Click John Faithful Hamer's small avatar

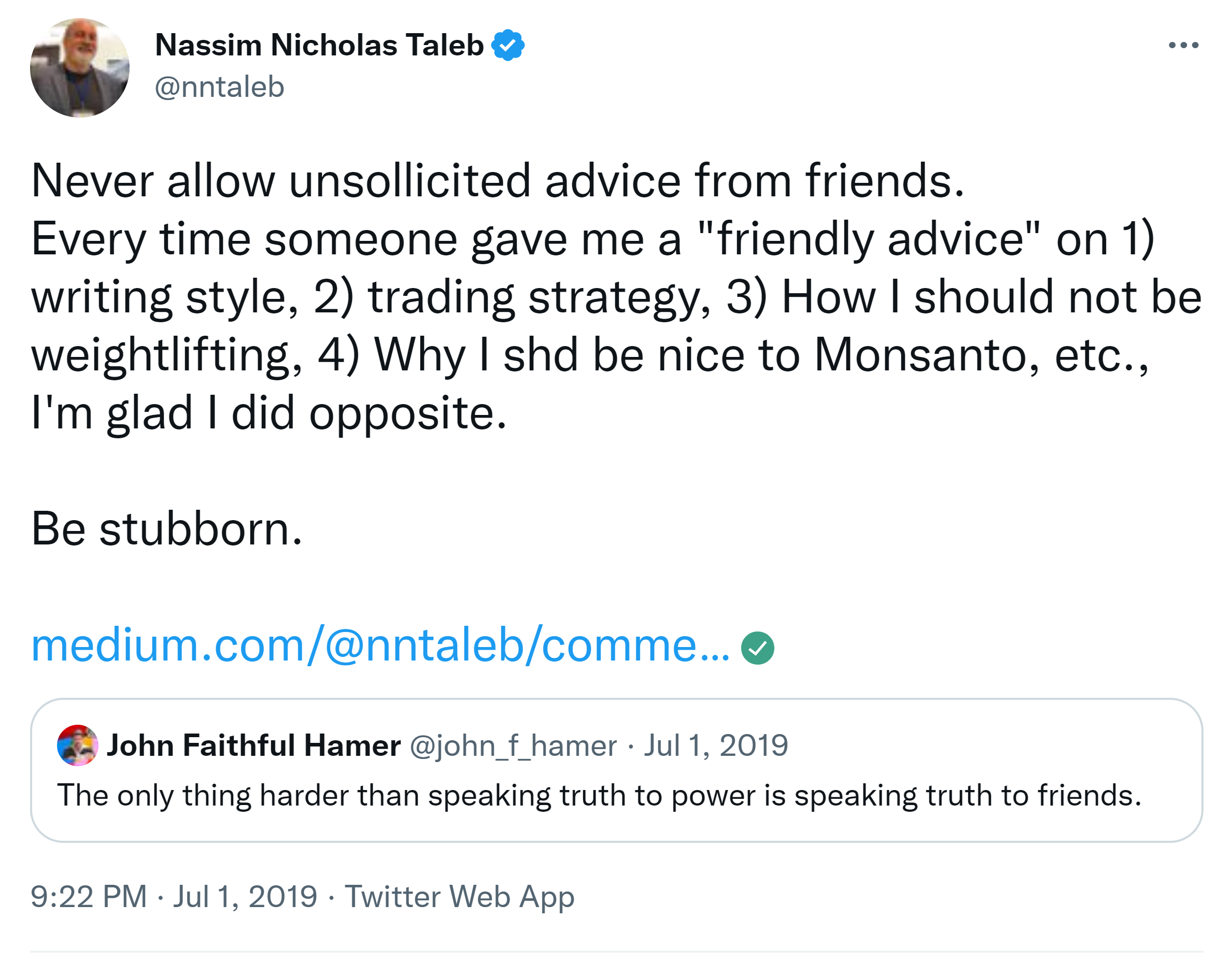click(x=77, y=745)
